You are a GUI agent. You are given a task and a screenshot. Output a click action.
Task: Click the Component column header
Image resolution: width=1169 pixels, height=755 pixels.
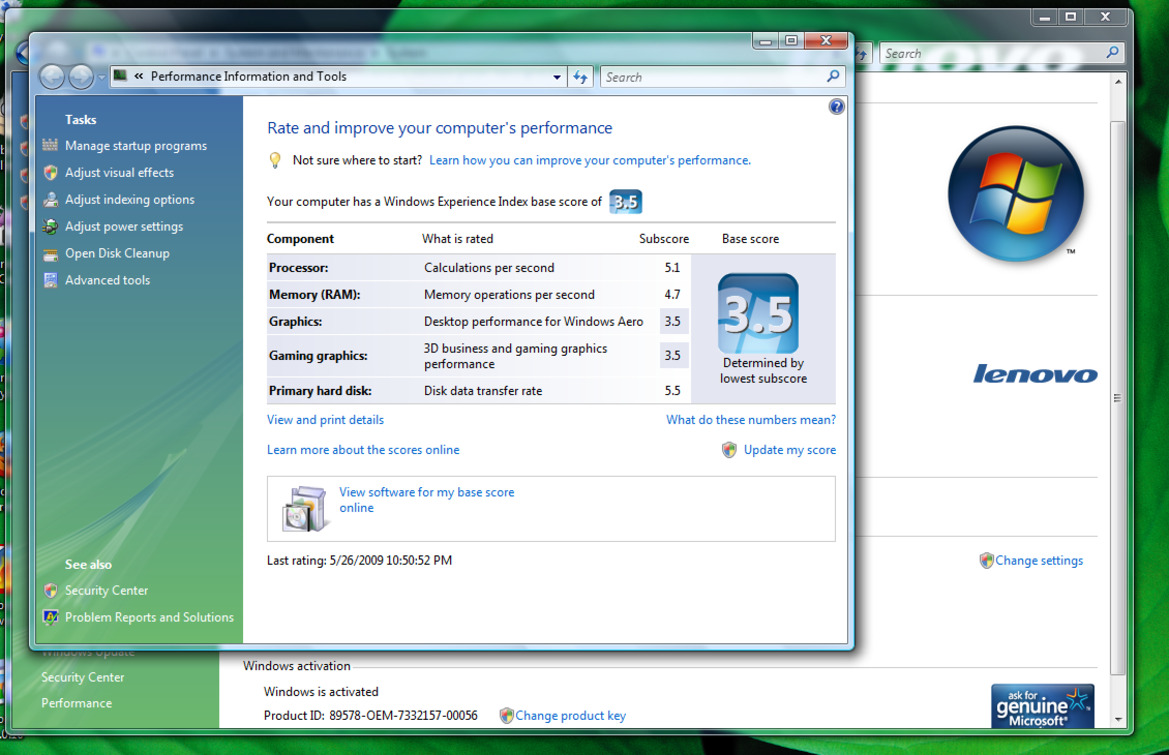[300, 238]
